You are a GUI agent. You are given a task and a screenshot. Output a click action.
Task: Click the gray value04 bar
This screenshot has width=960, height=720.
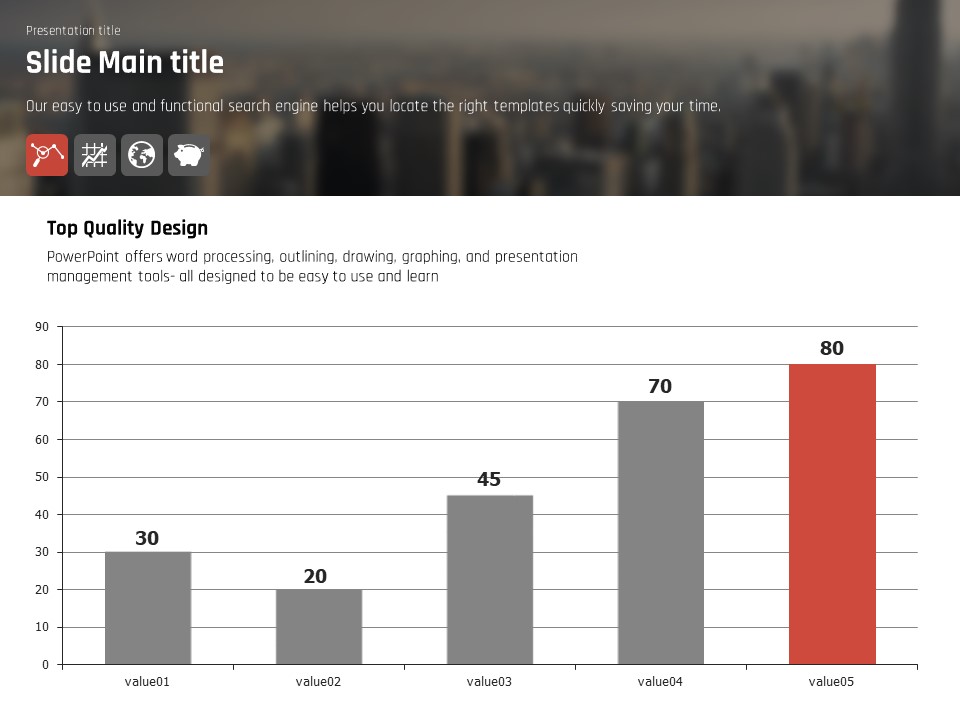661,533
